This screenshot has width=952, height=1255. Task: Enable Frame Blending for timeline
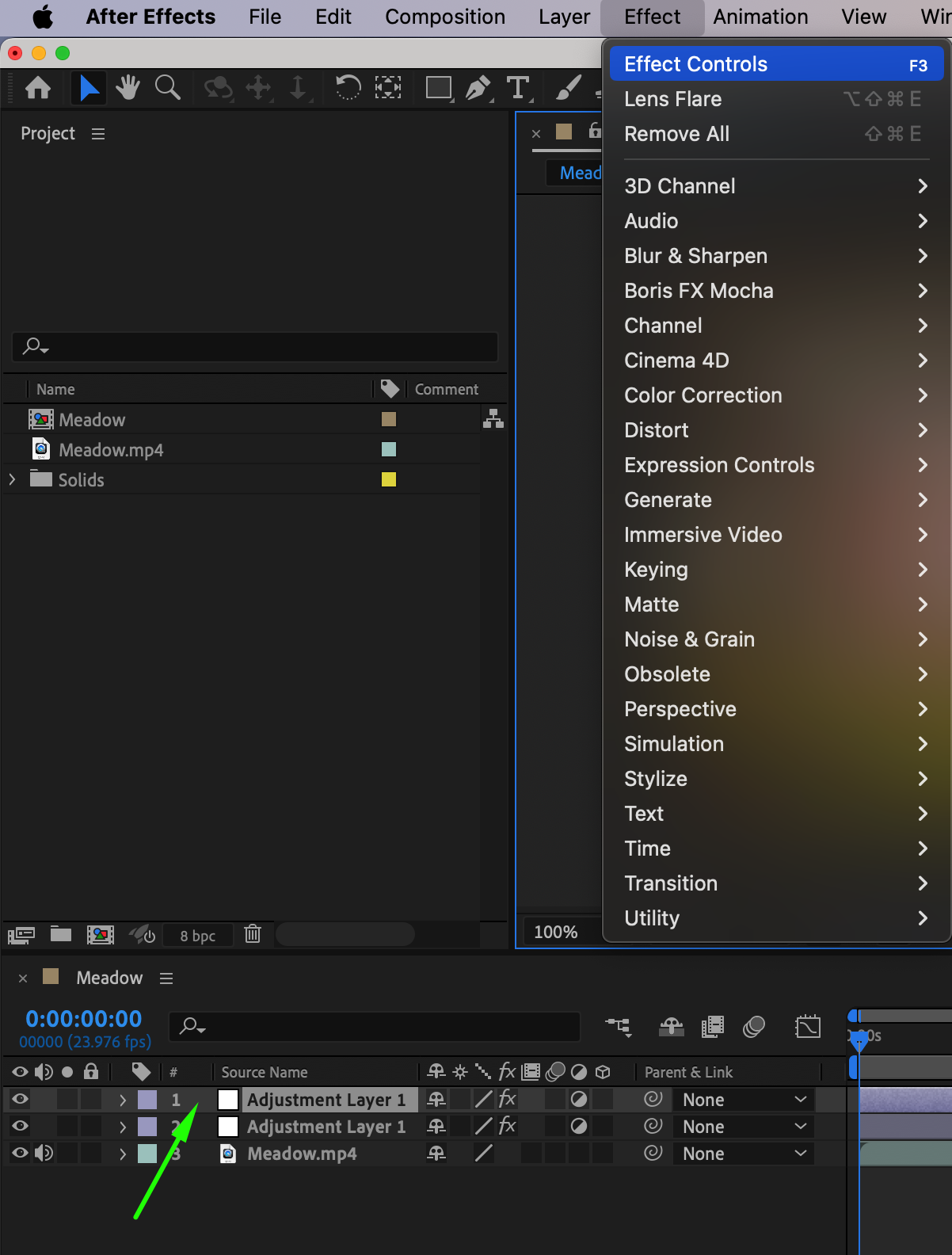713,1028
